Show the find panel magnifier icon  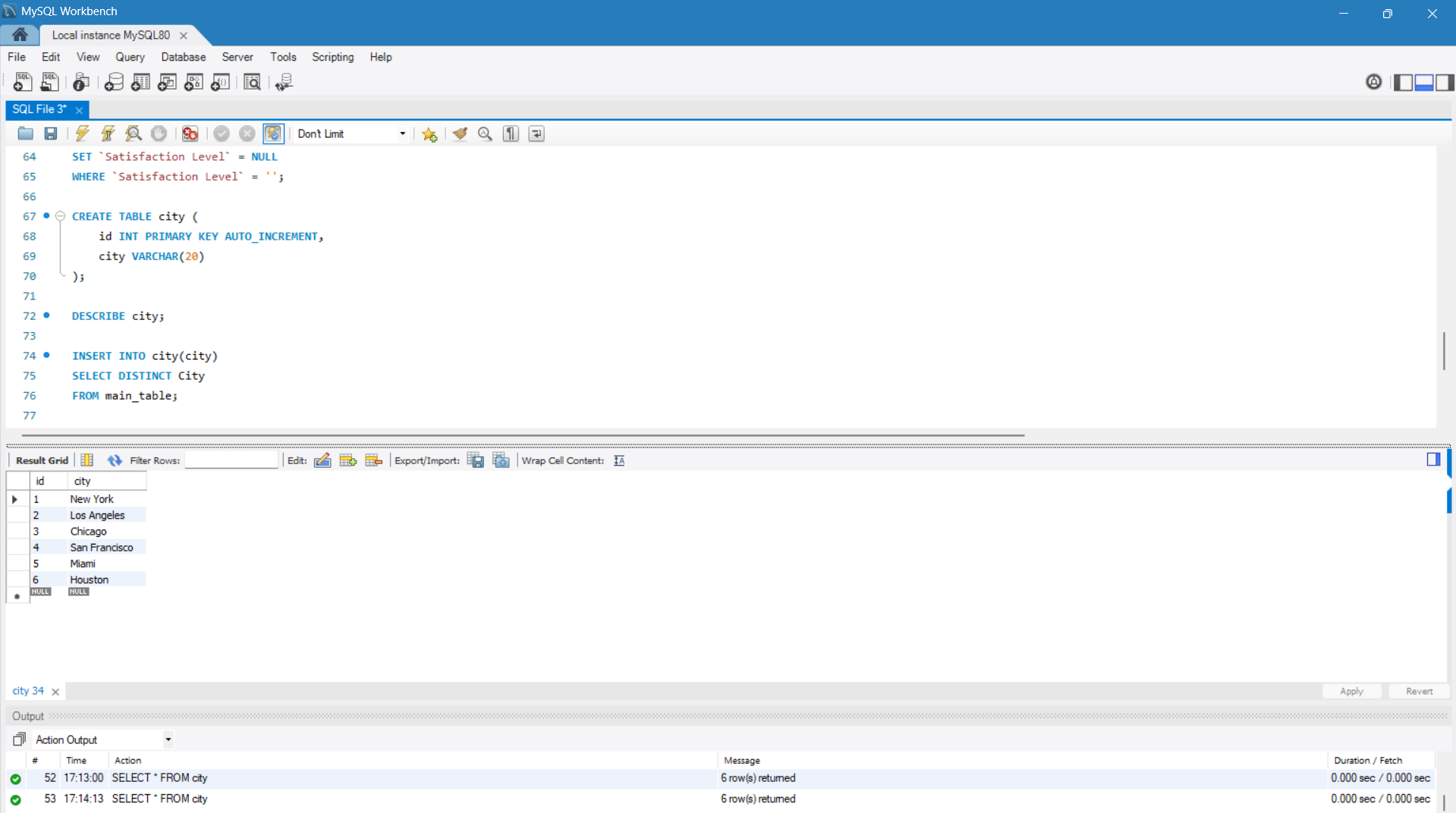[486, 133]
